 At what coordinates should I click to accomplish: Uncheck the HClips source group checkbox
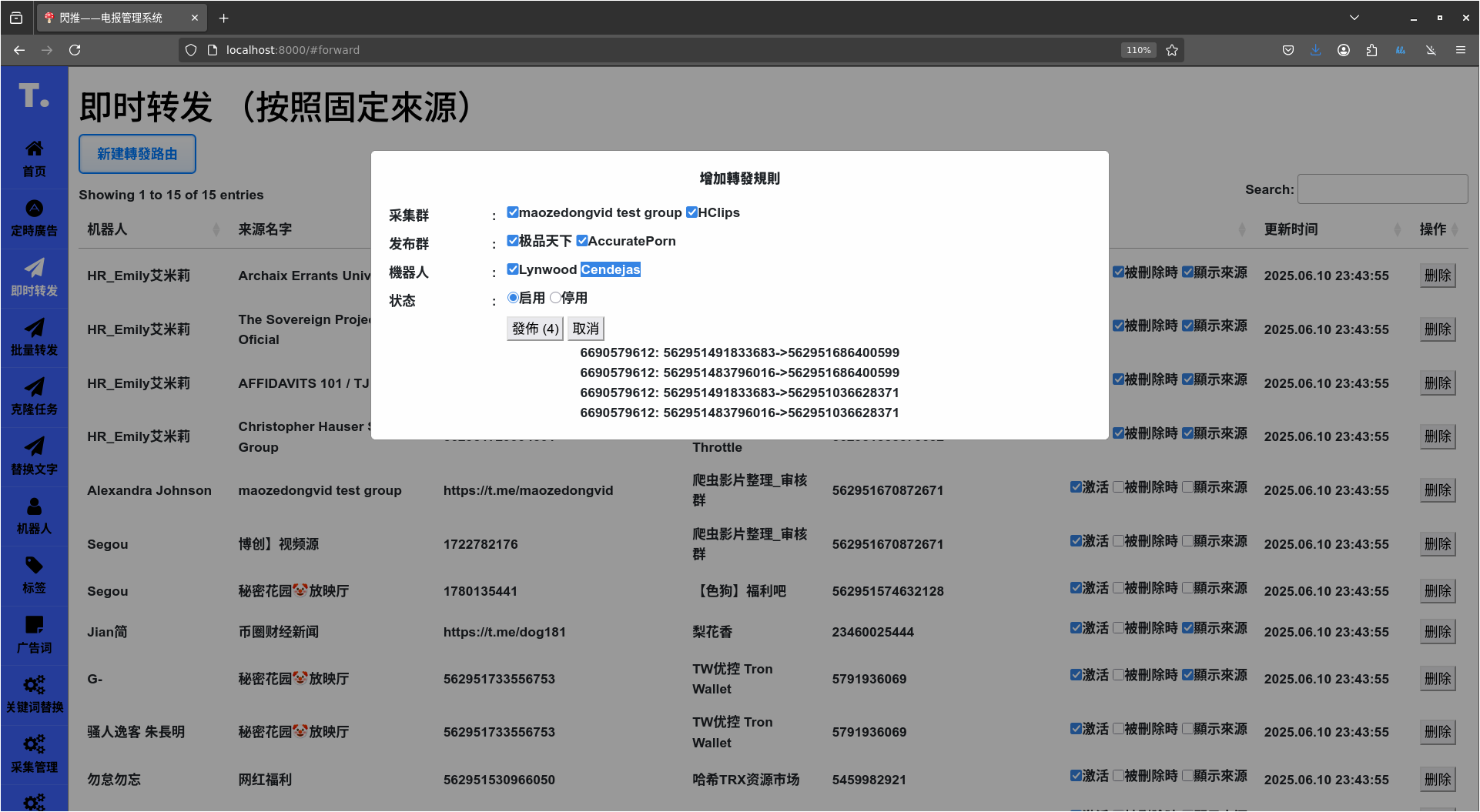point(691,212)
